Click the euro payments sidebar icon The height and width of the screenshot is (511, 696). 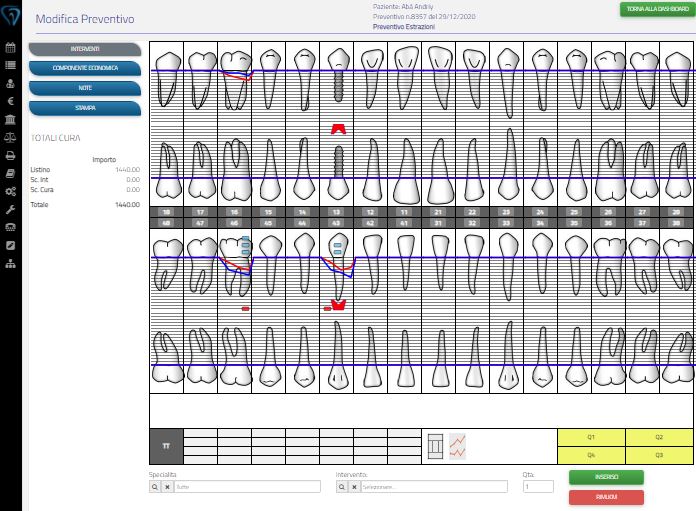click(10, 101)
